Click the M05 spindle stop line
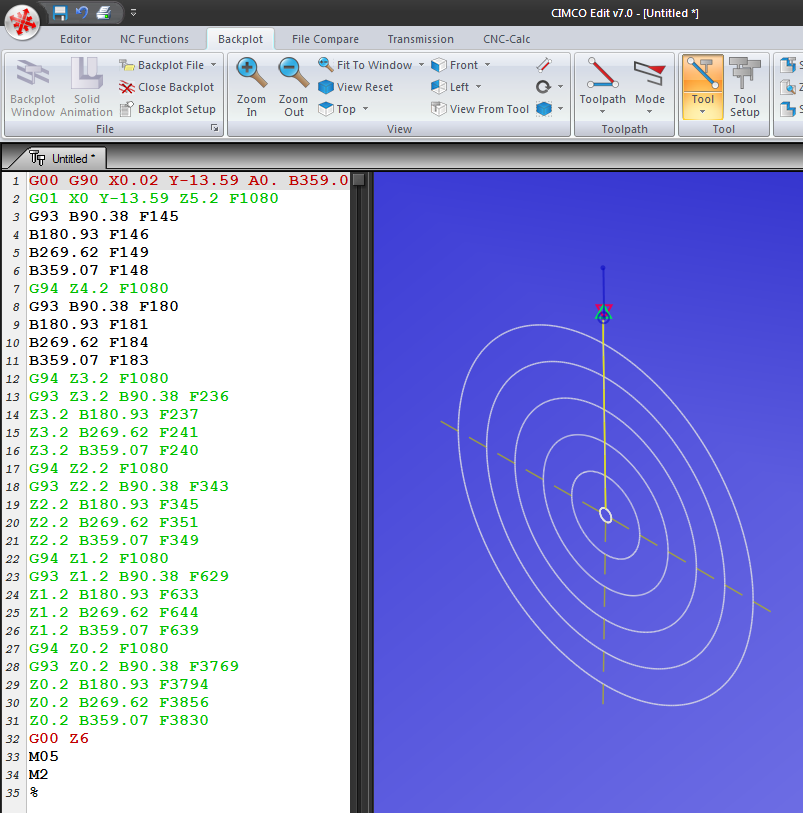Viewport: 803px width, 813px height. (44, 756)
